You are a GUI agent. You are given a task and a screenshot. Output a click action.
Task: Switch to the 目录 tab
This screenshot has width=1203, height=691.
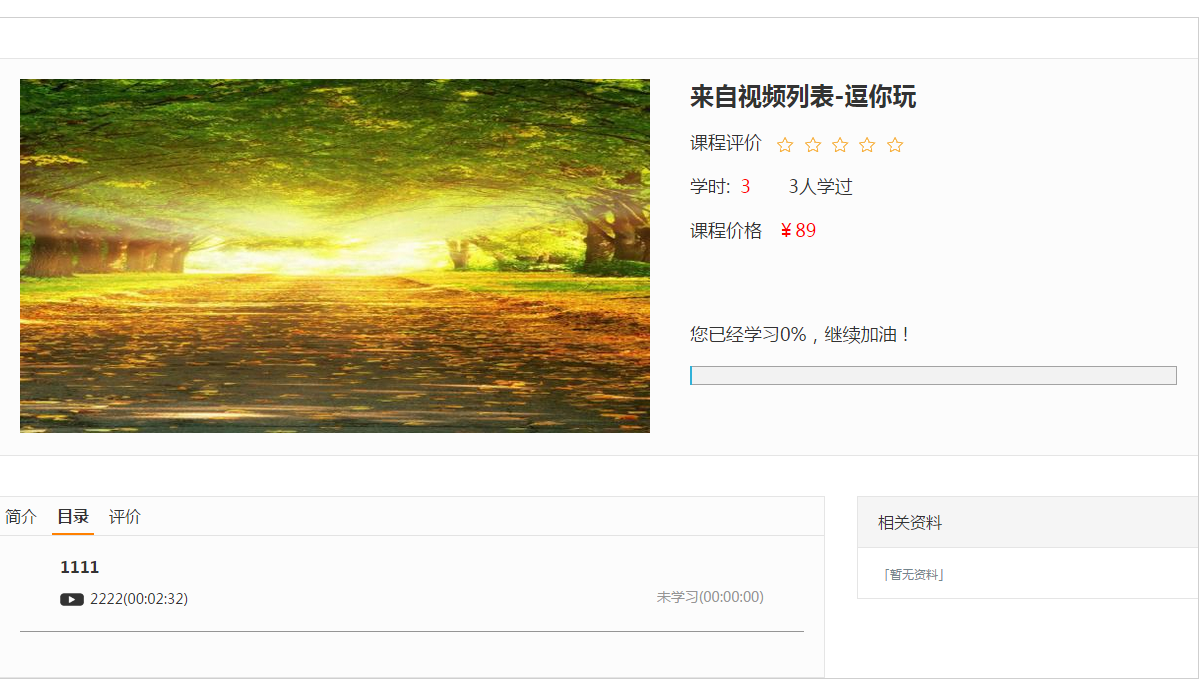(x=73, y=517)
